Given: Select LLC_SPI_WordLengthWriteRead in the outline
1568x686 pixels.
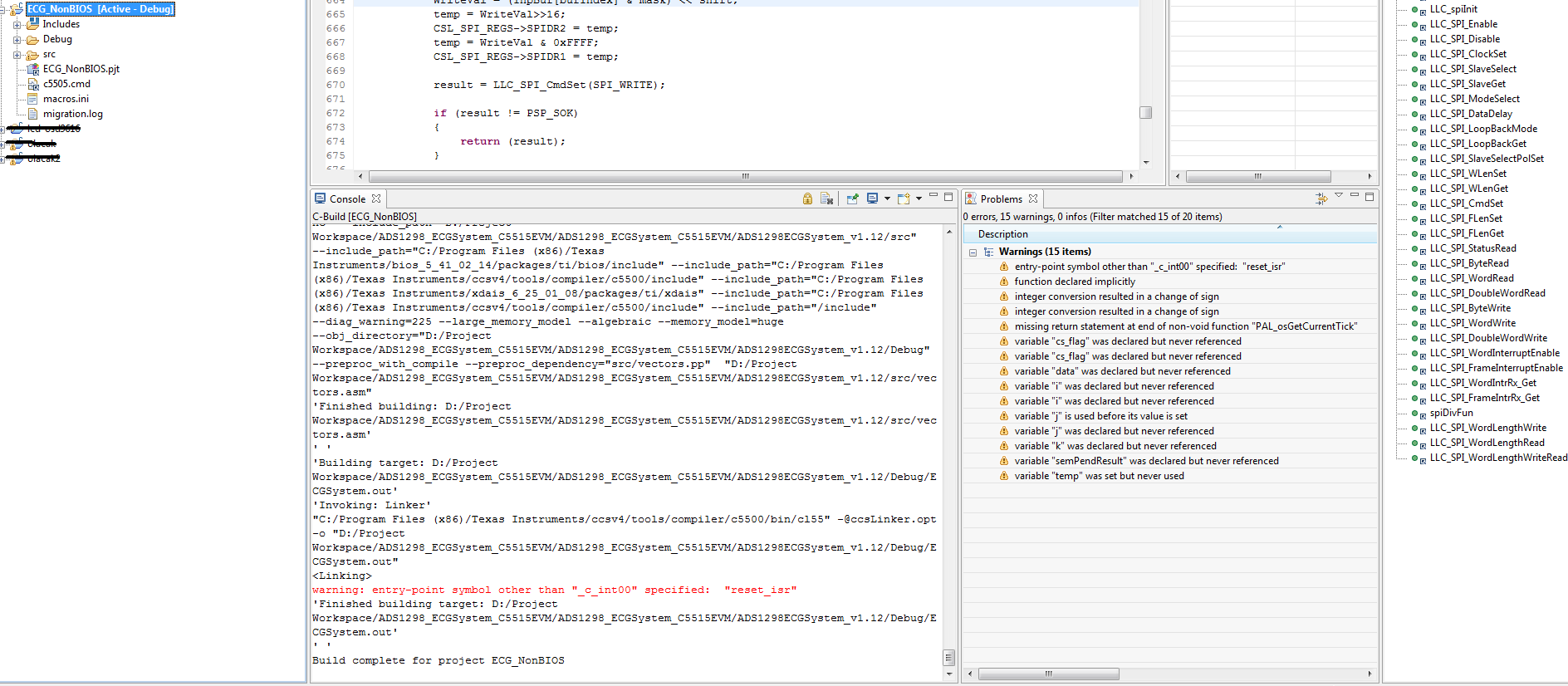Looking at the screenshot, I should 1498,458.
